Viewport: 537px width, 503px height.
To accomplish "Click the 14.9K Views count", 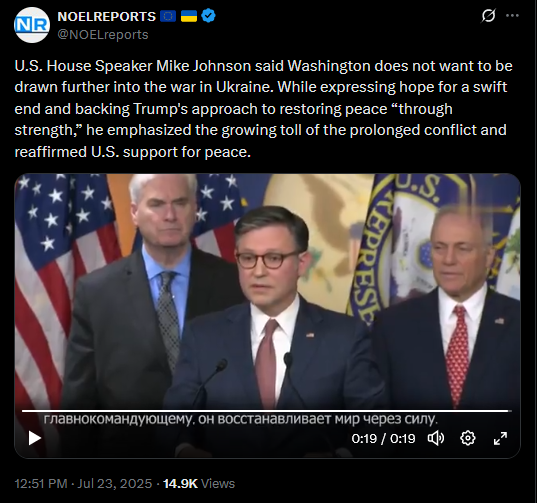I will point(199,483).
